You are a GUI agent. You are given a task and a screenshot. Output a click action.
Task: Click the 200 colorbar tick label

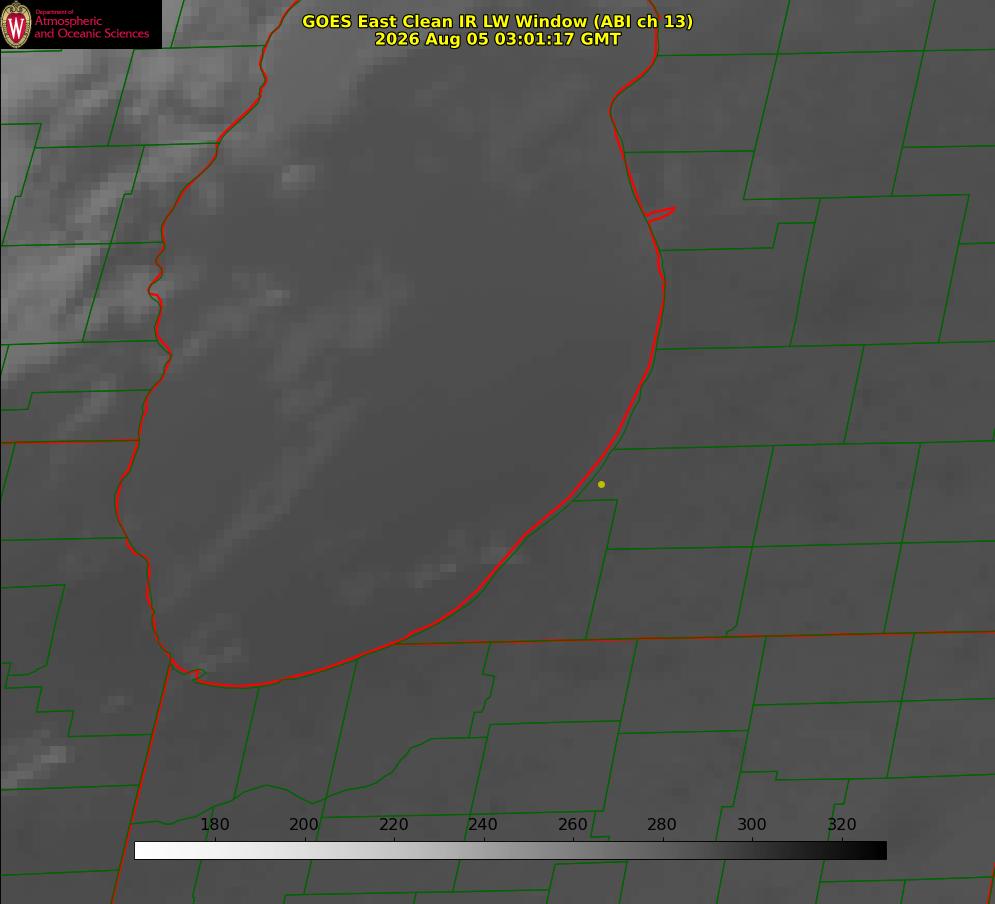coord(303,824)
